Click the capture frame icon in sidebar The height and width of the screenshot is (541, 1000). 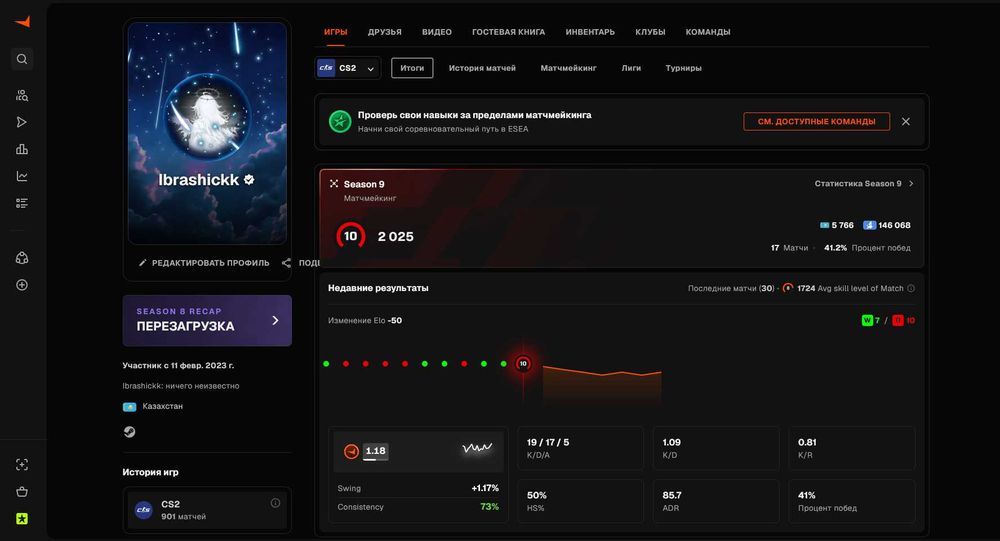click(x=22, y=465)
